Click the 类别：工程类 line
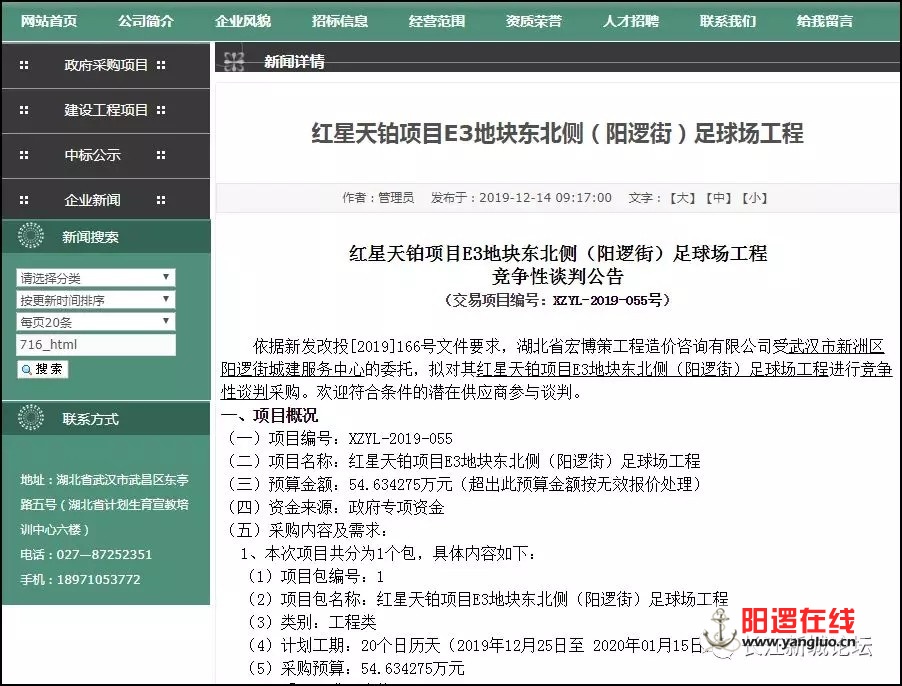The image size is (902, 686). pos(311,622)
